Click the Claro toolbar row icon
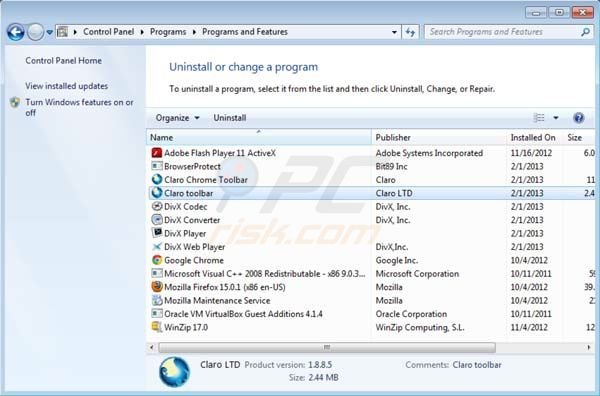Screen dimensions: 600x396 coord(157,193)
